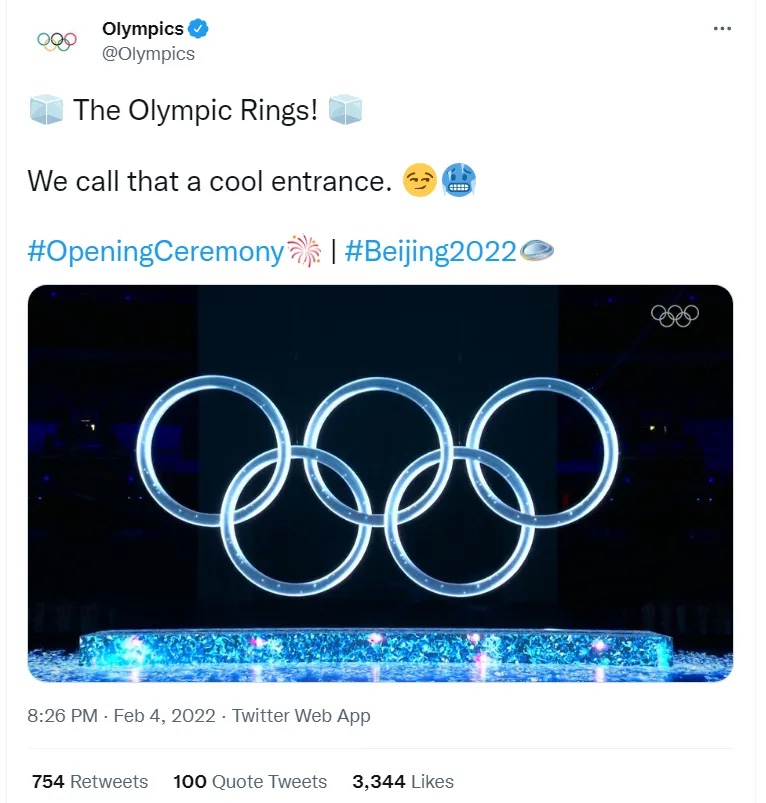This screenshot has height=803, width=766.
Task: Click the blue cold face emoji
Action: 455,181
